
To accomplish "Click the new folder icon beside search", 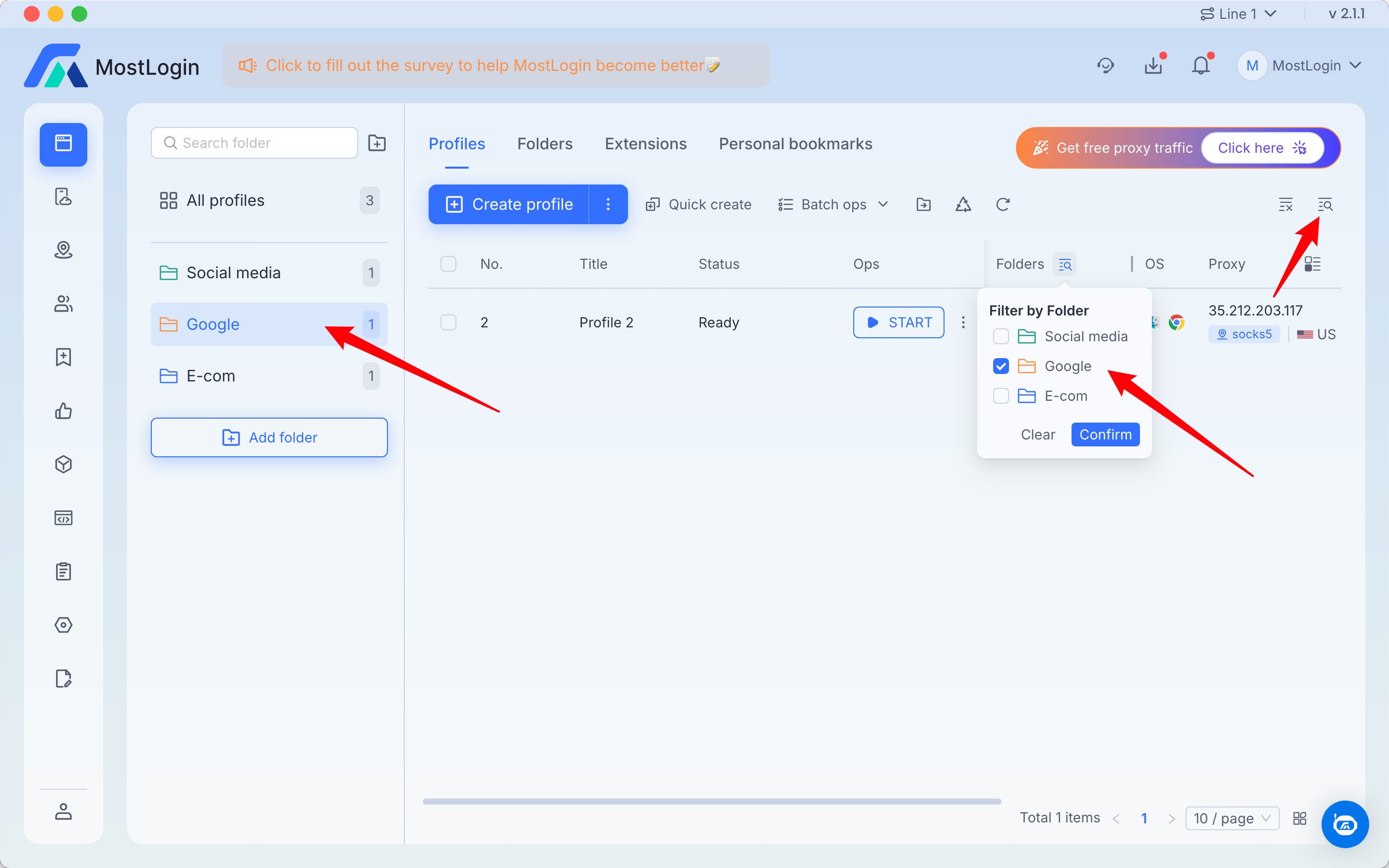I will [377, 143].
